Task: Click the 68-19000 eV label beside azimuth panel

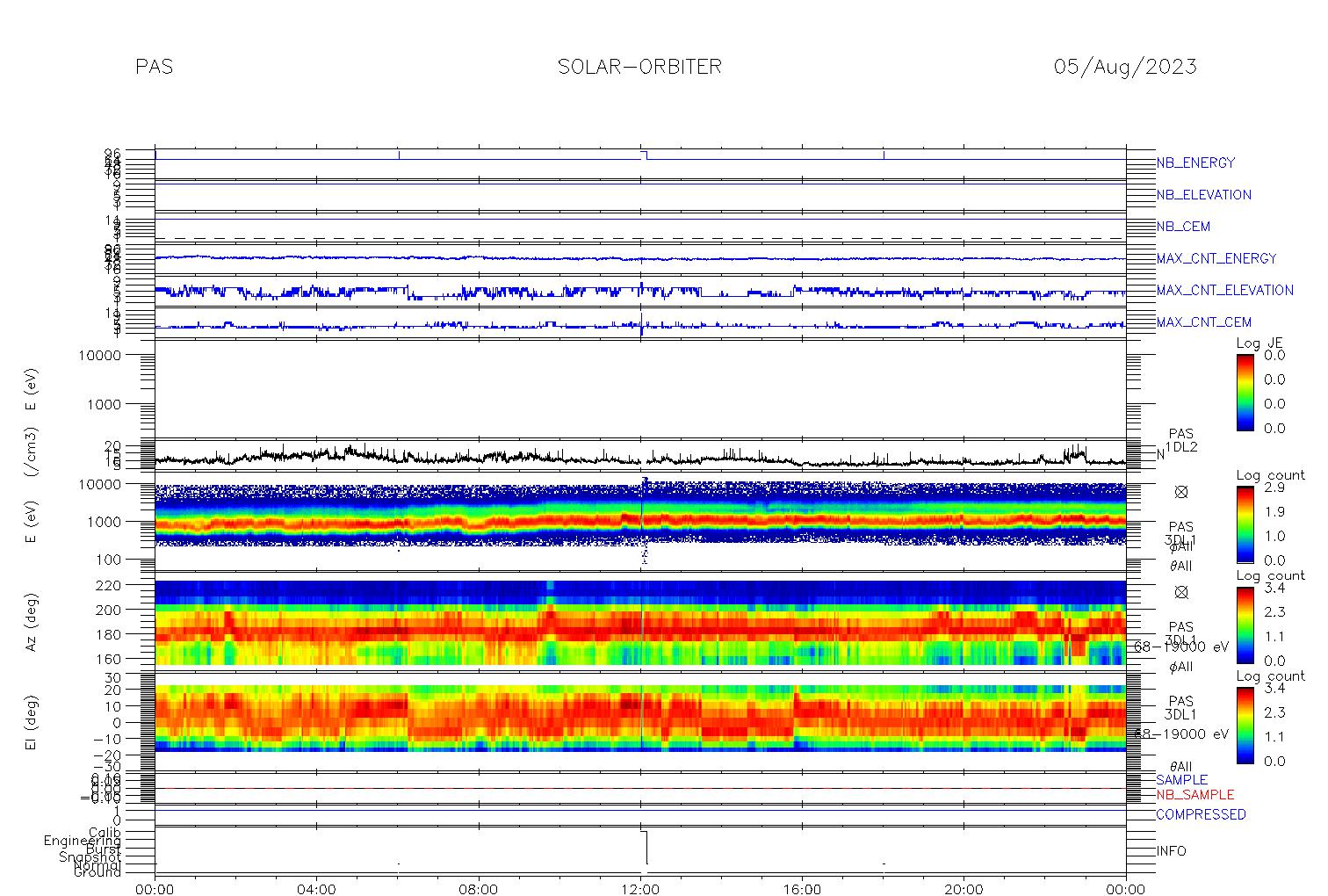Action: pyautogui.click(x=1181, y=647)
